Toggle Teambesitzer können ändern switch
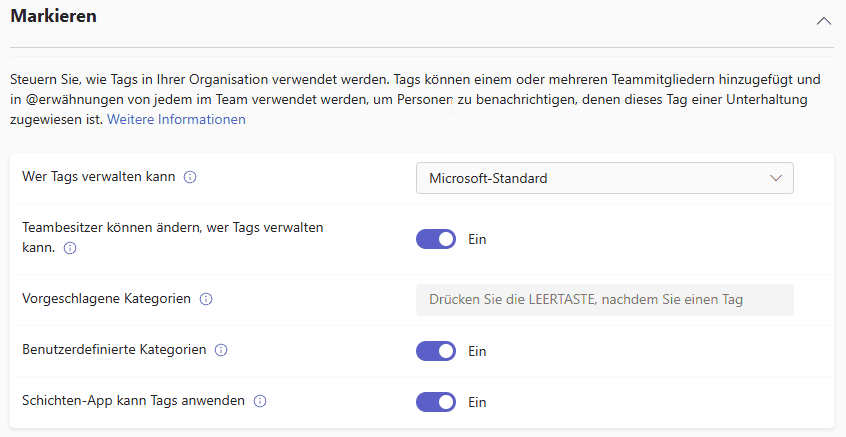 pos(435,239)
